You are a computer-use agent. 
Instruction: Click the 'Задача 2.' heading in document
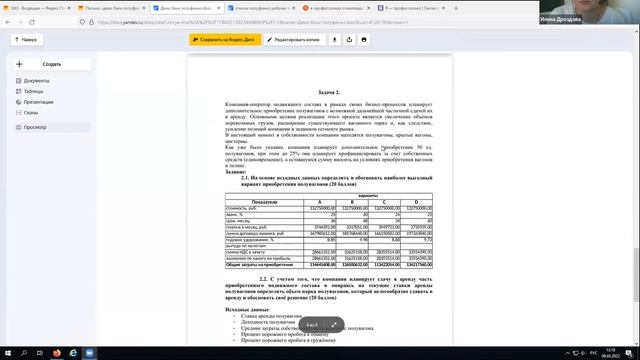click(329, 93)
